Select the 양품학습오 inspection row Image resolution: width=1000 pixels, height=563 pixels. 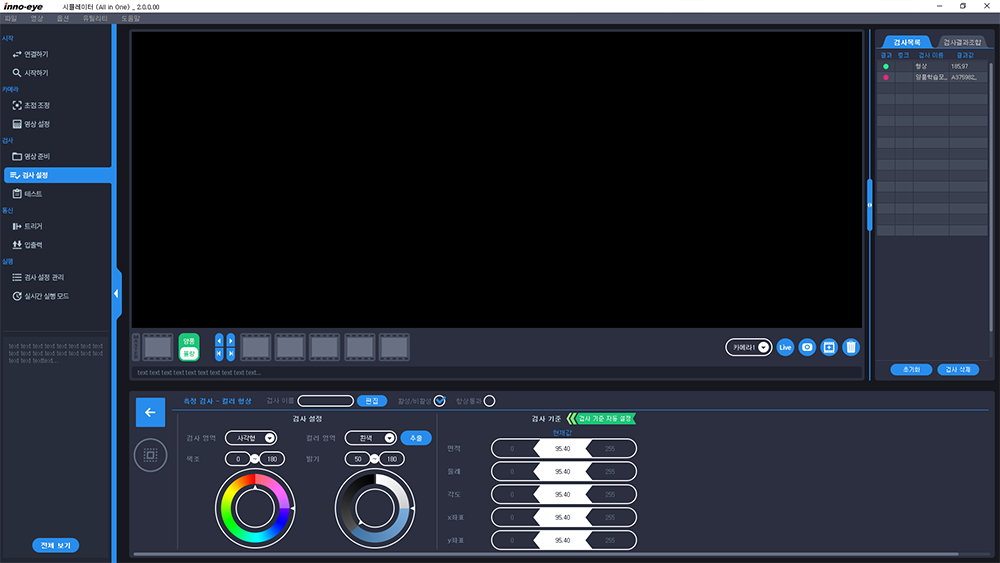tap(932, 77)
